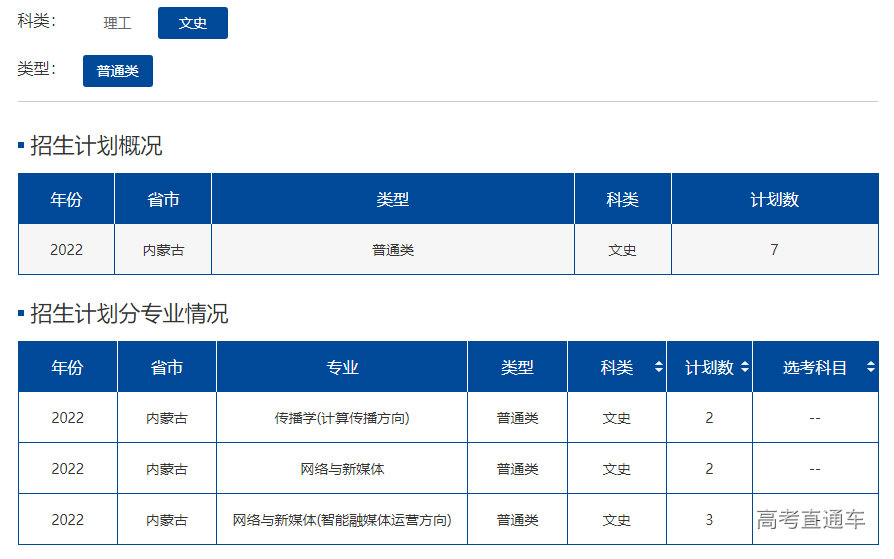Select the plain 网络与新媒体 major row
Viewport: 894px width, 559px height.
click(342, 469)
